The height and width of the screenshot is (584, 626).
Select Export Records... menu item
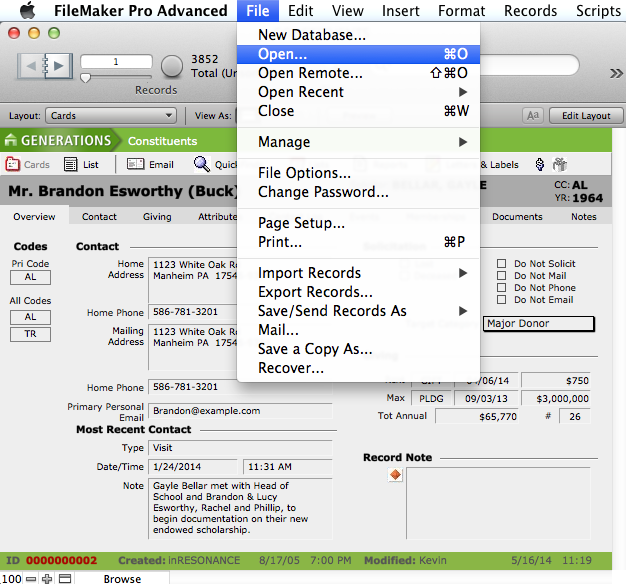pyautogui.click(x=358, y=292)
